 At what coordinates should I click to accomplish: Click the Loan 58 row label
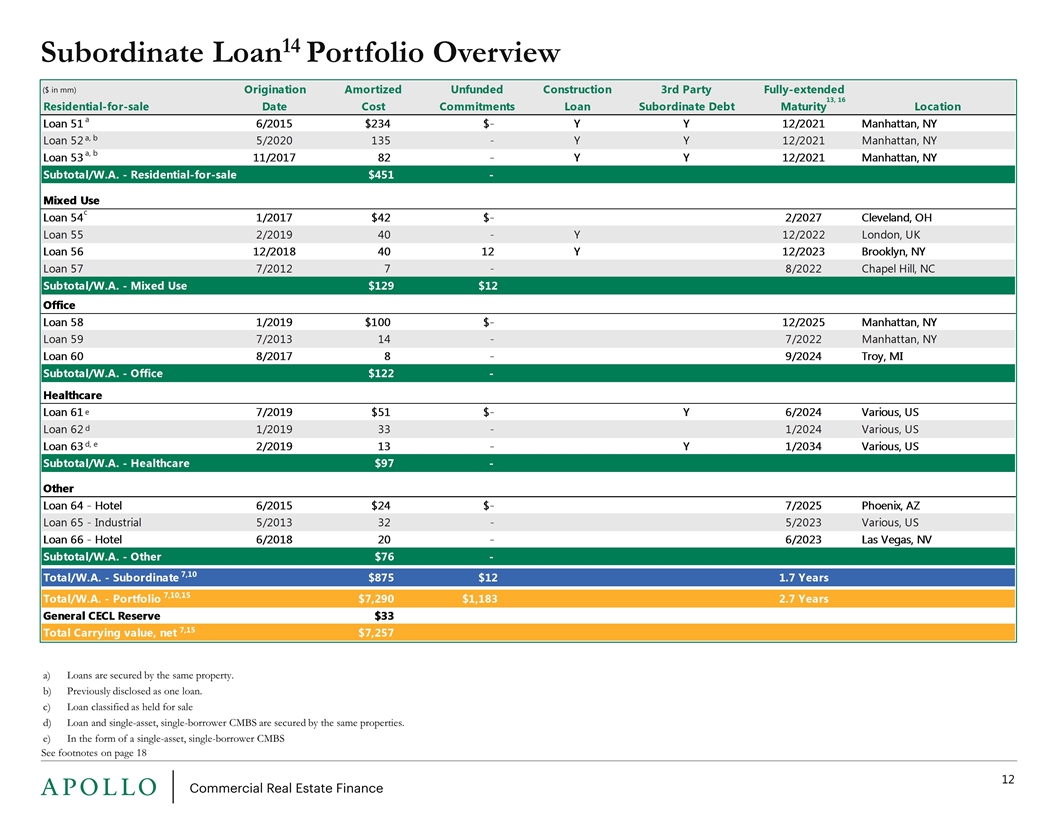[63, 322]
